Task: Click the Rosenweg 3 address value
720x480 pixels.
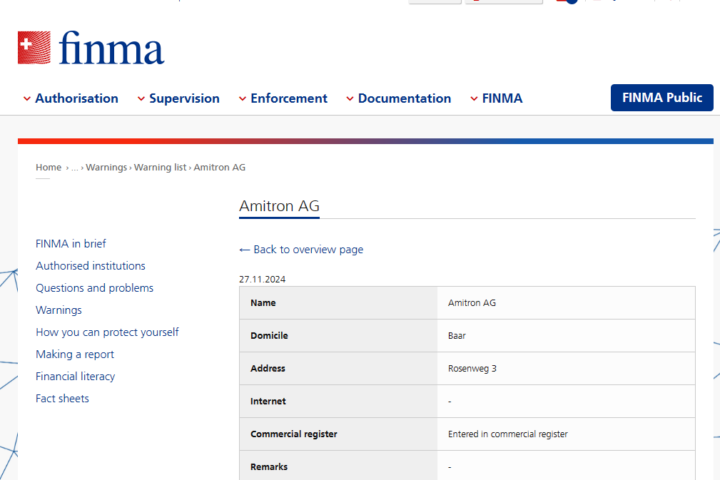Action: tap(472, 368)
